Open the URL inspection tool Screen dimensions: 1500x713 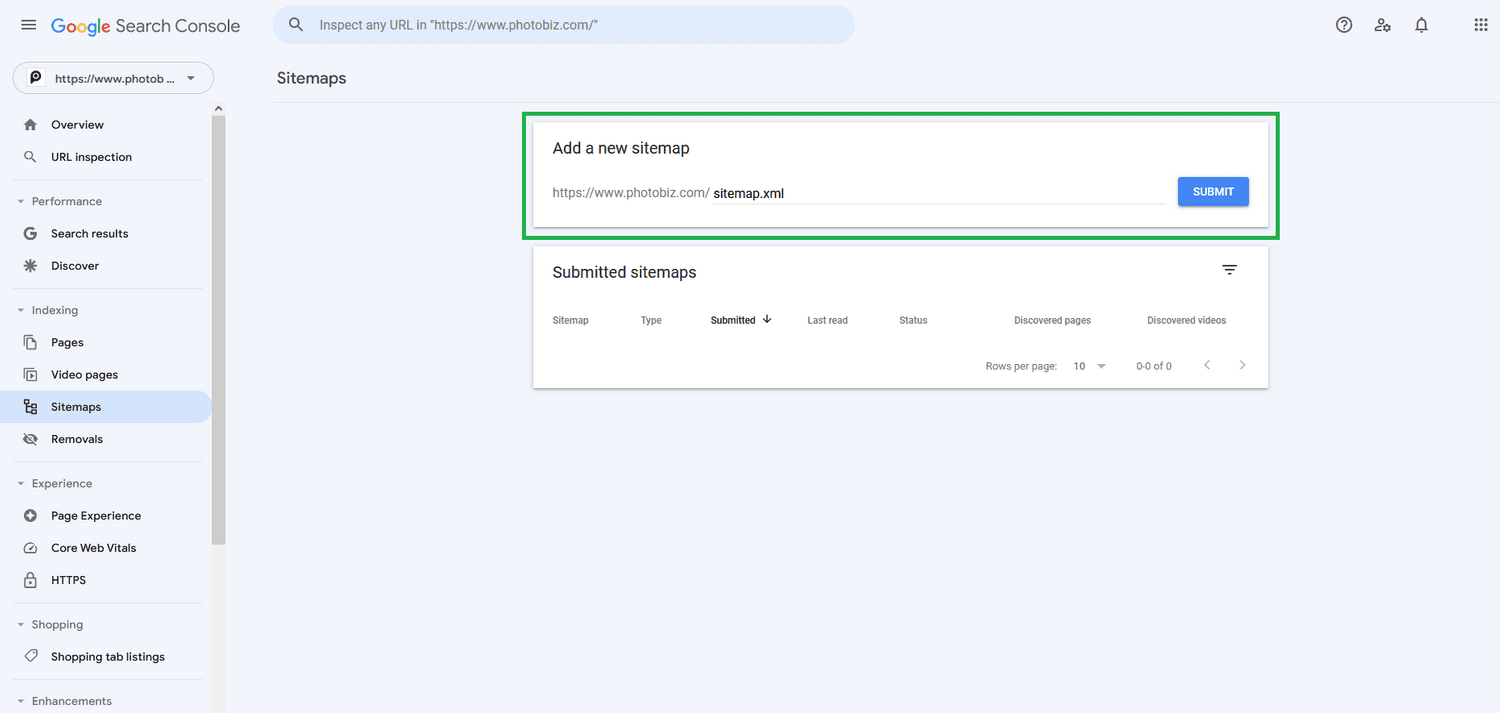point(91,157)
